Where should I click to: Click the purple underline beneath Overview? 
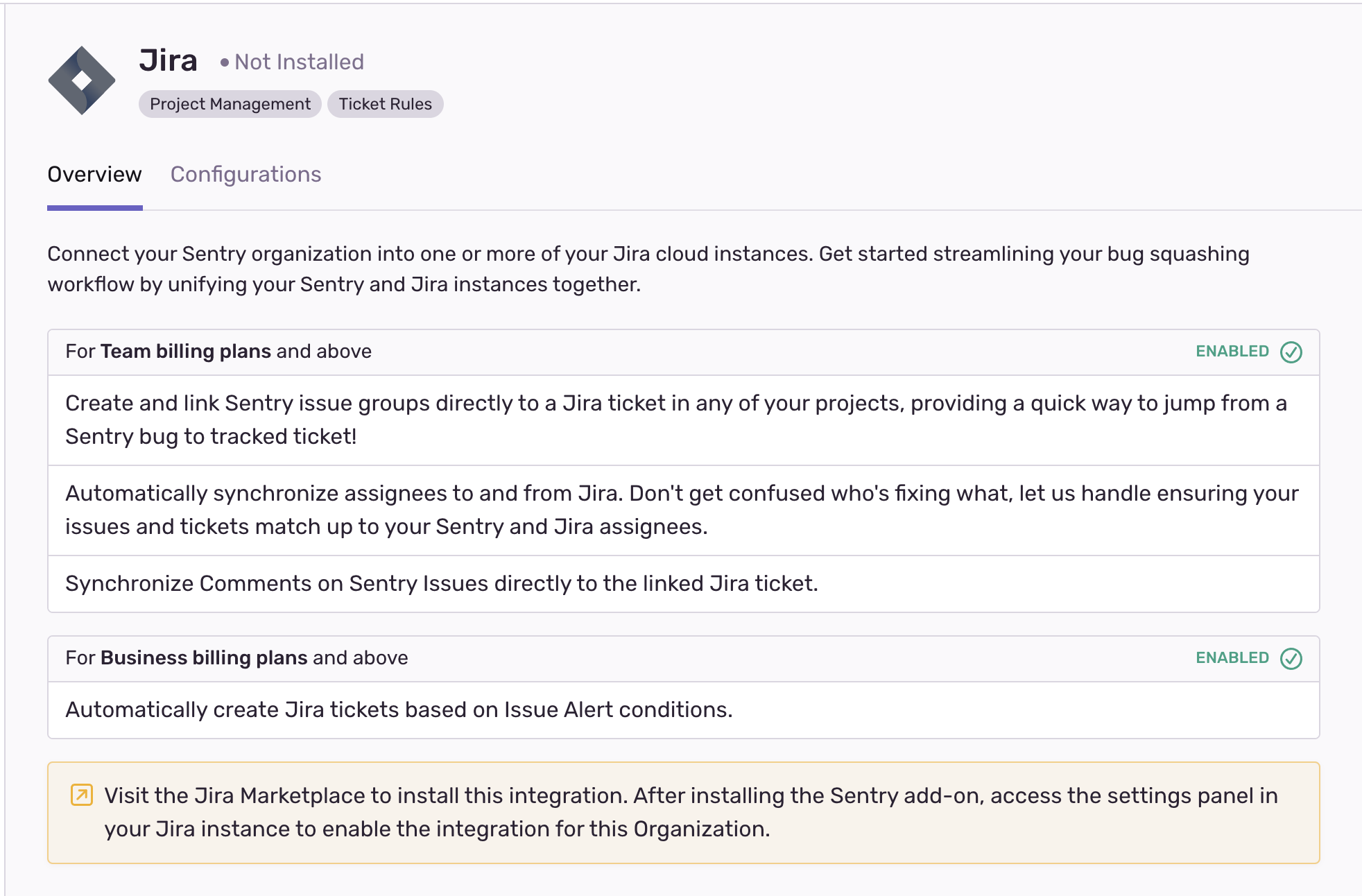pyautogui.click(x=94, y=205)
